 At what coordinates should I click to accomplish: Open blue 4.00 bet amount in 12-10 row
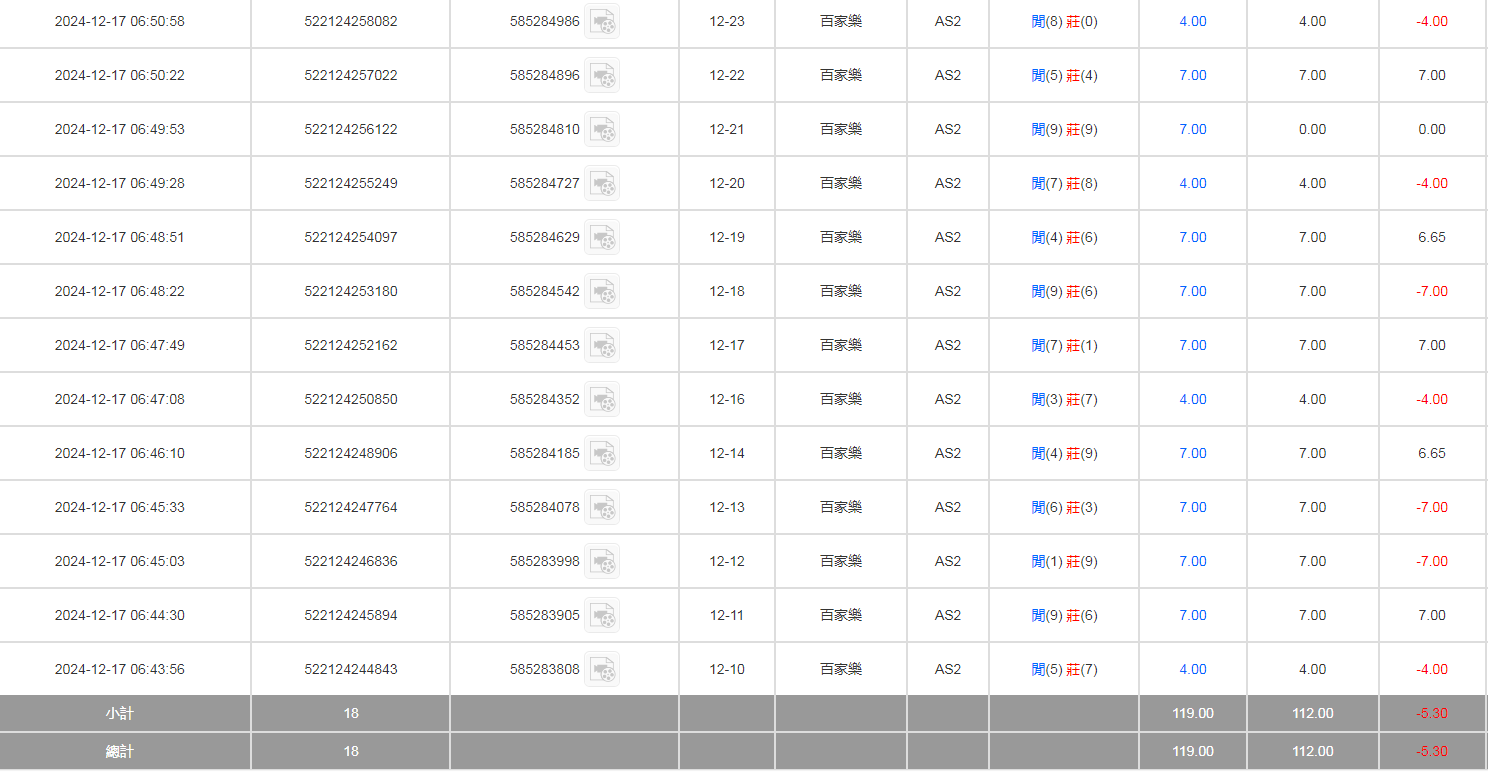click(1192, 669)
